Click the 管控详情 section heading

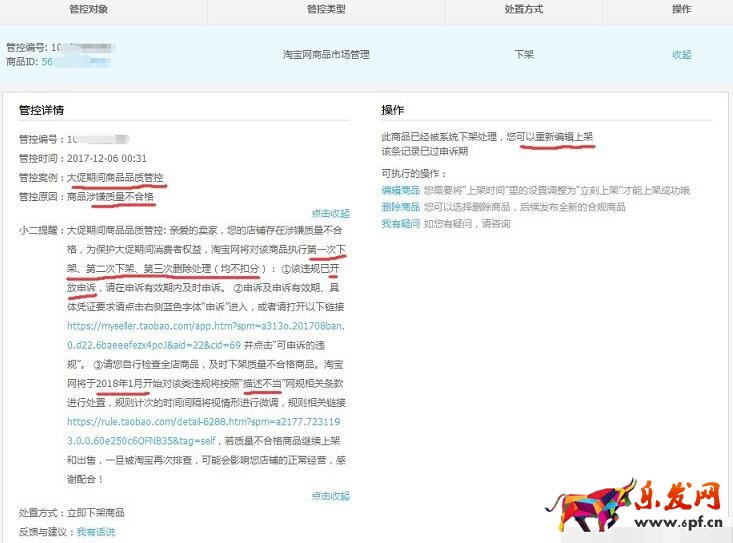[41, 109]
